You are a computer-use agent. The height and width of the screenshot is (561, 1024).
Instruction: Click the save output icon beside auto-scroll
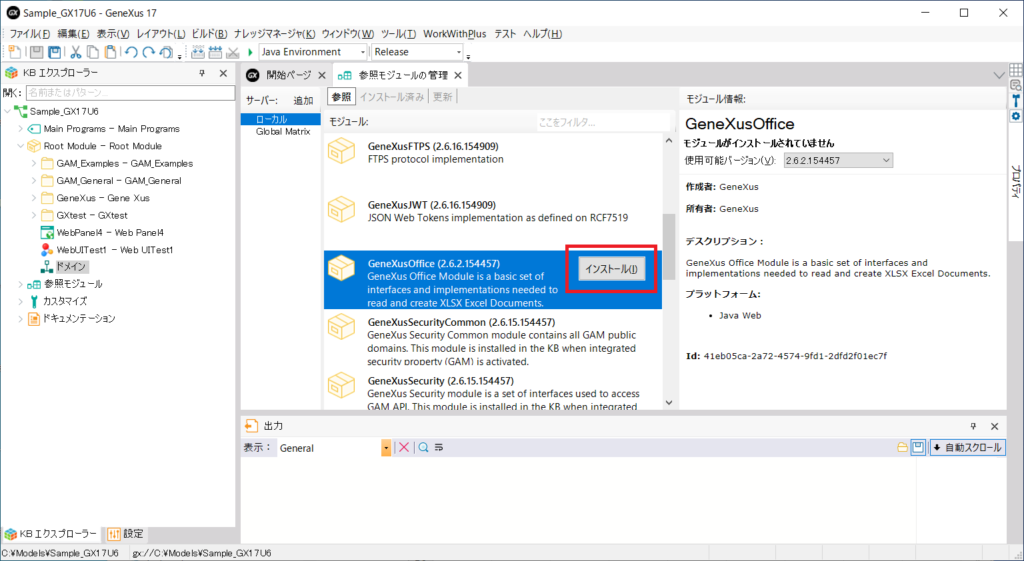click(x=918, y=447)
